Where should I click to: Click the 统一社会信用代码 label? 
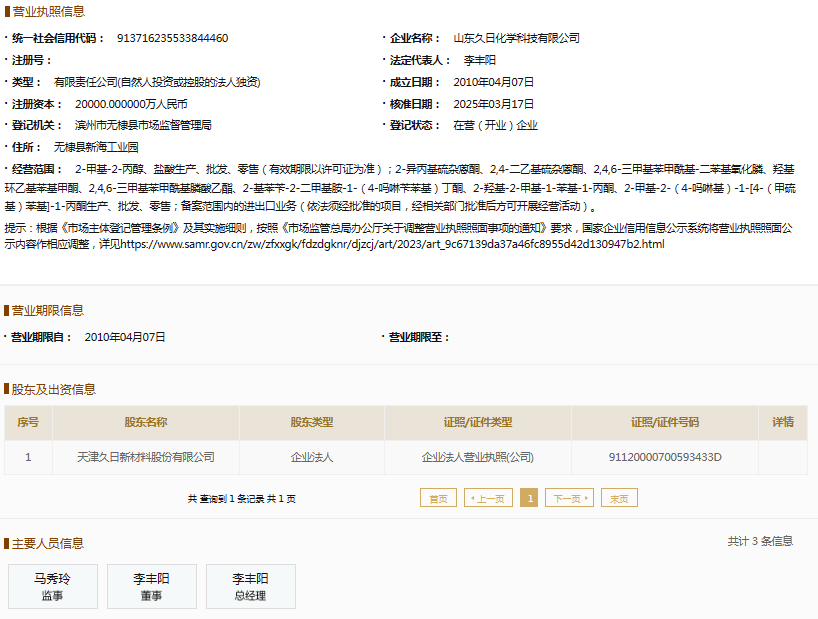[x=57, y=38]
